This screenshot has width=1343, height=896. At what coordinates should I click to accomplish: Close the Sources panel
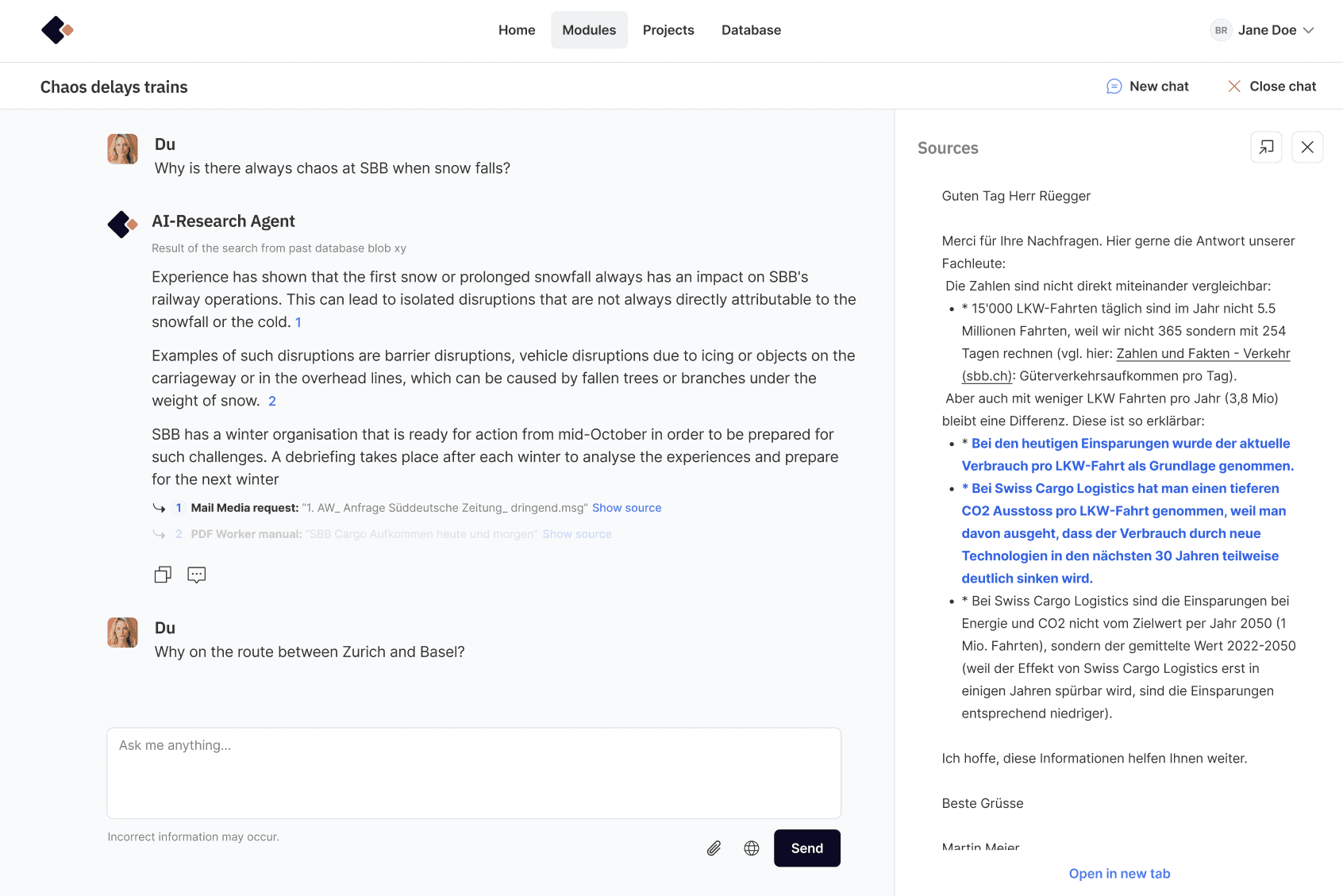click(x=1307, y=147)
